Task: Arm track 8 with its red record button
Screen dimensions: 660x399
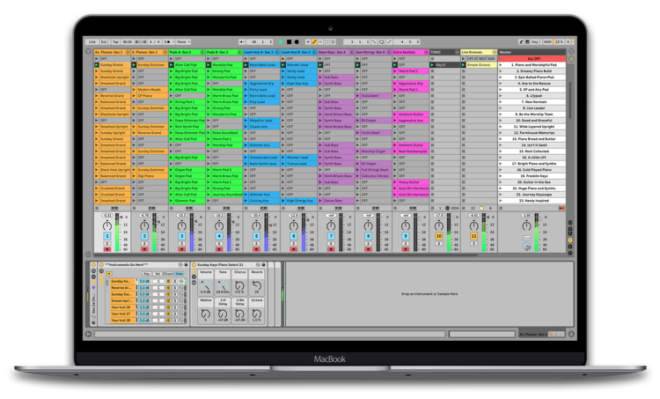Action: coord(368,249)
